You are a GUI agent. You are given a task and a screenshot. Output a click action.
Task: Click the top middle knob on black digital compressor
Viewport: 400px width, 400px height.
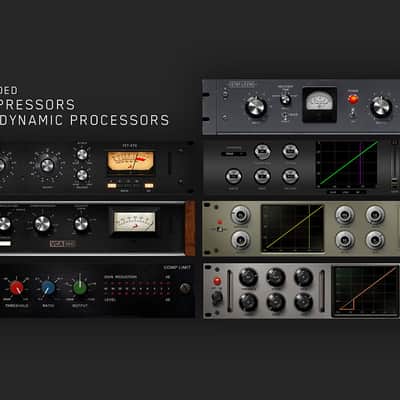tap(262, 152)
